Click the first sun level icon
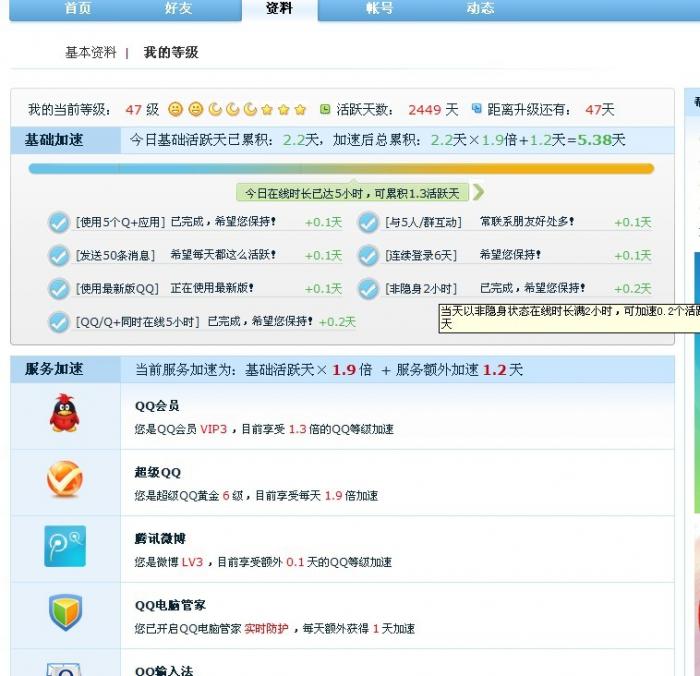 point(175,109)
